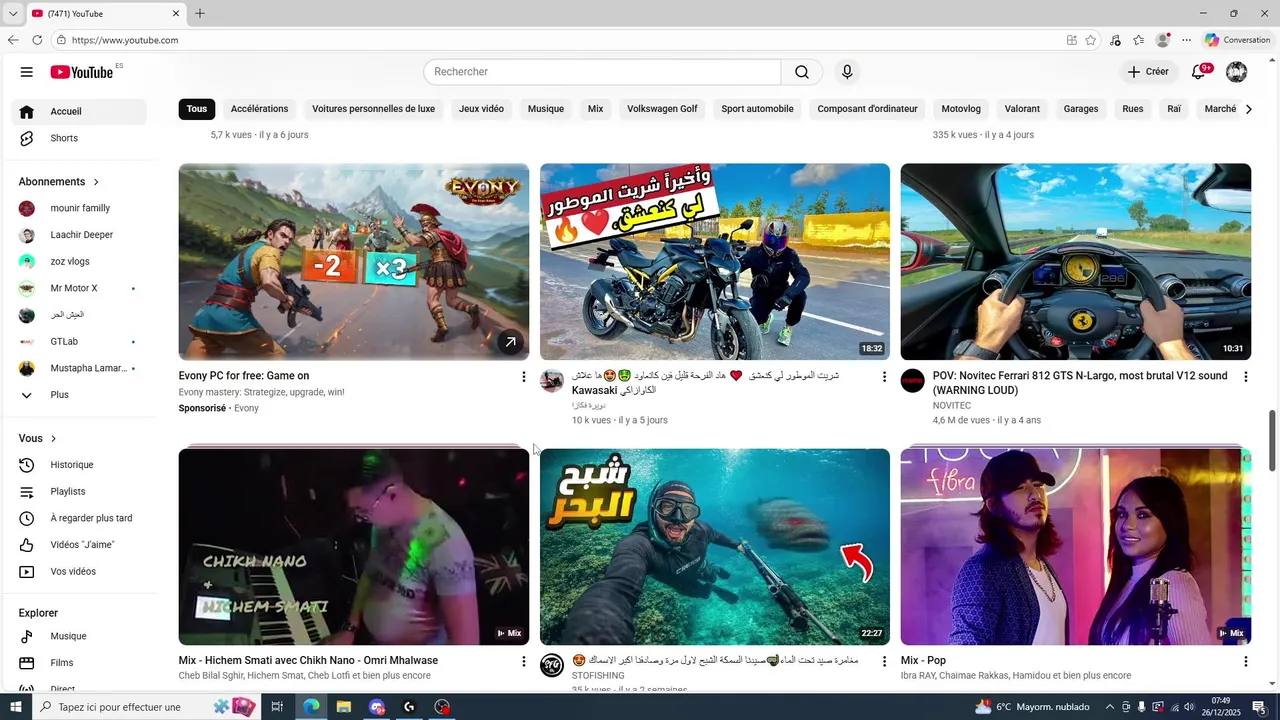
Task: Click the YouTube logo
Action: tap(82, 72)
